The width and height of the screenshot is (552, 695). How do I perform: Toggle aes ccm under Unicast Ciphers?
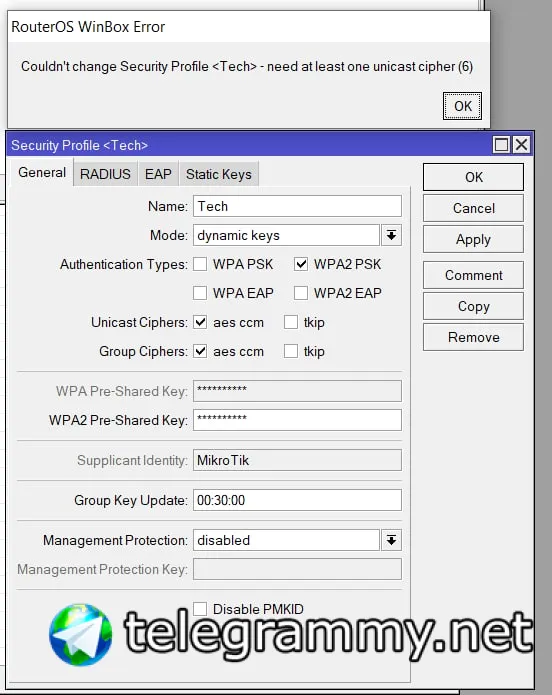[x=200, y=322]
